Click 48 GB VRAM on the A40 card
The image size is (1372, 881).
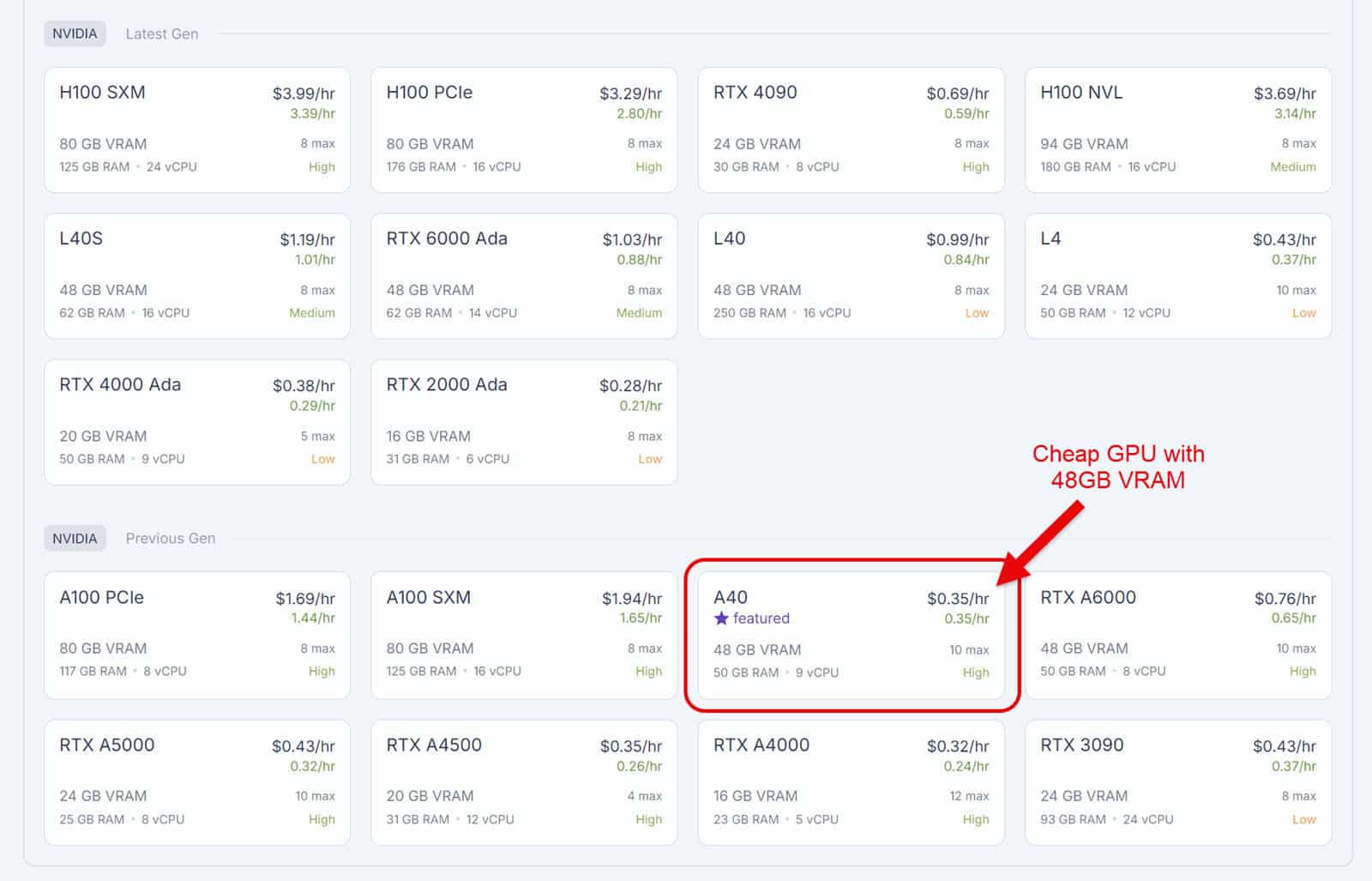757,650
